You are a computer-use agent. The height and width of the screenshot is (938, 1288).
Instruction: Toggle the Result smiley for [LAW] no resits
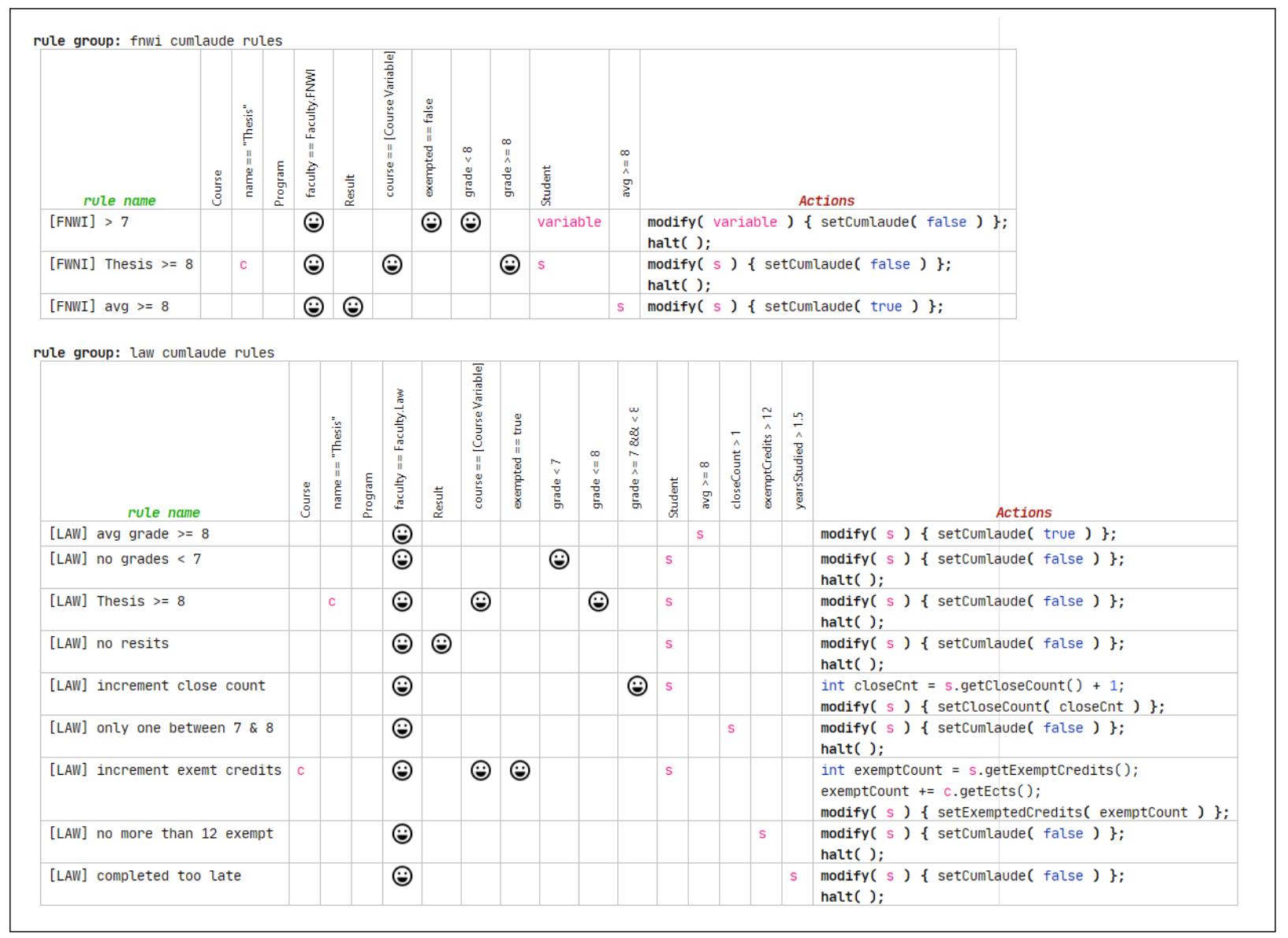coord(441,643)
